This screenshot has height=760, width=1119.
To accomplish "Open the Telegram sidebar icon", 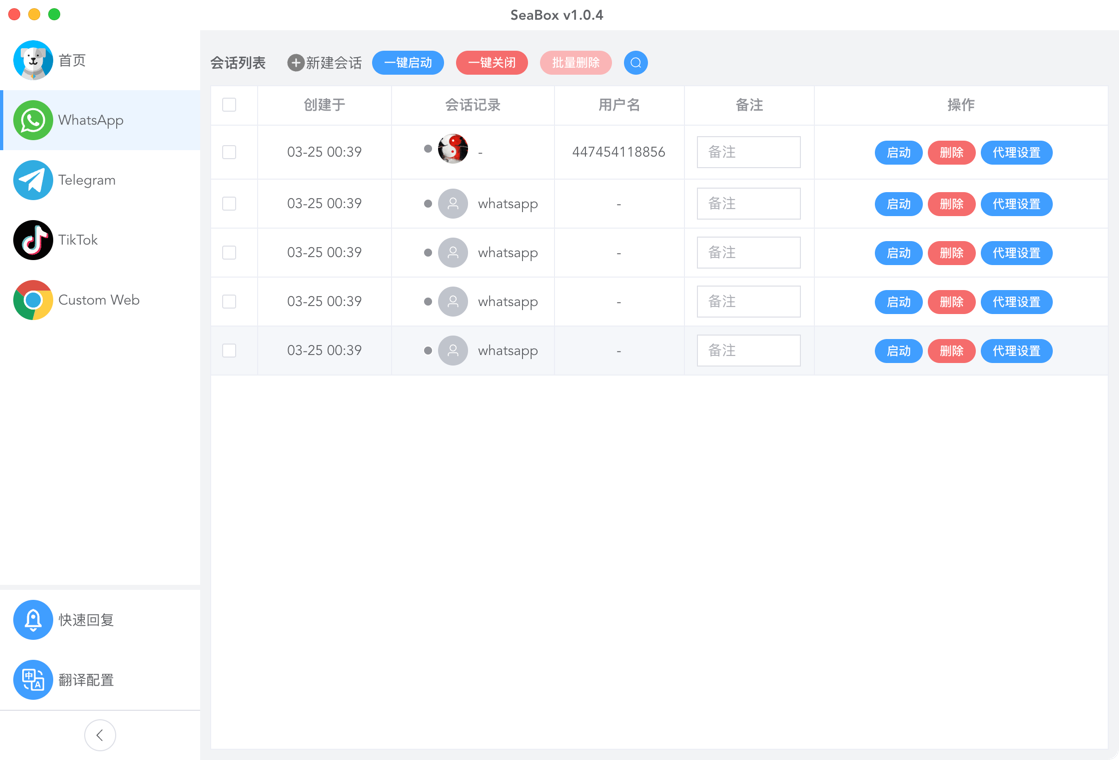I will pos(33,180).
